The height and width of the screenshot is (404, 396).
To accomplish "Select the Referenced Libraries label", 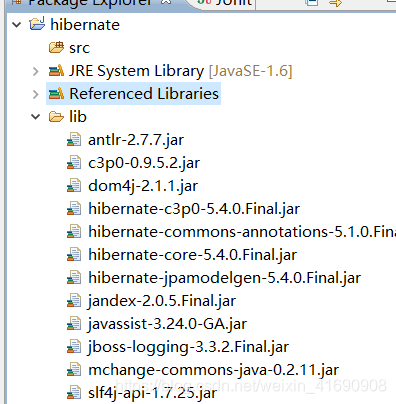I will point(144,94).
